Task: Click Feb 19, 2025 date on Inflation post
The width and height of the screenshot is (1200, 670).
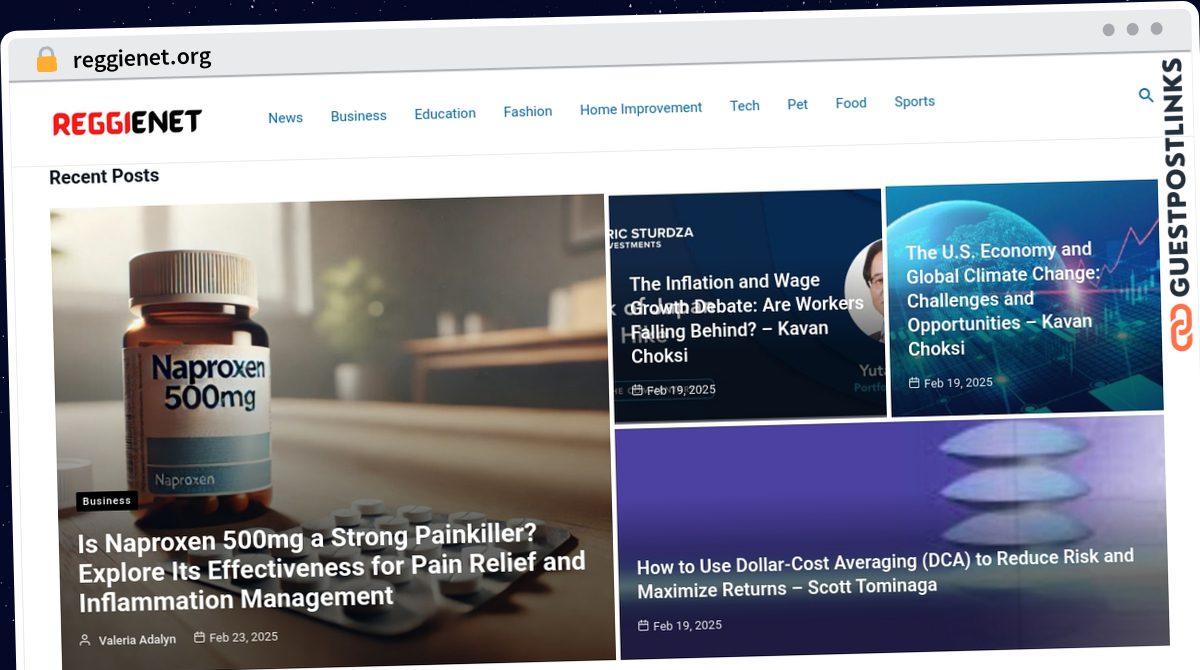Action: click(x=681, y=390)
